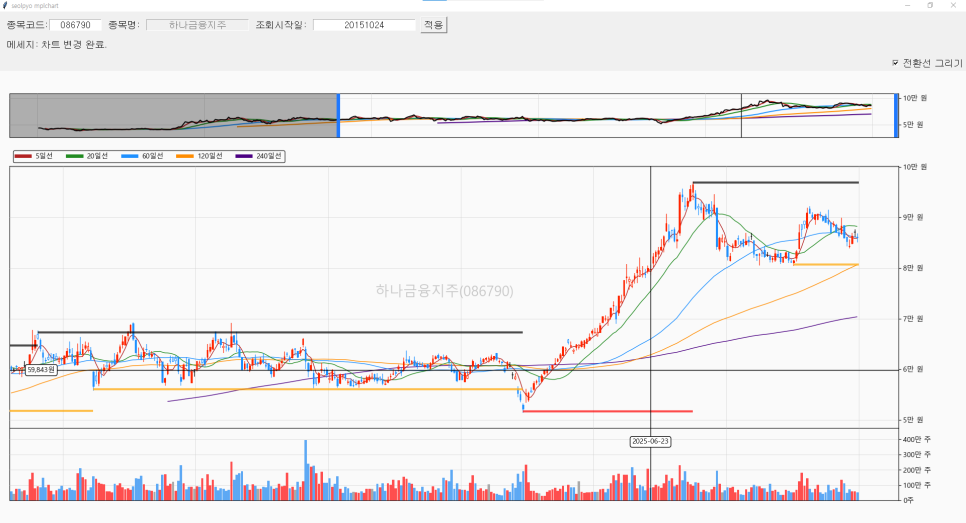Click the 240일선 legend entry
The width and height of the screenshot is (966, 523).
(259, 156)
